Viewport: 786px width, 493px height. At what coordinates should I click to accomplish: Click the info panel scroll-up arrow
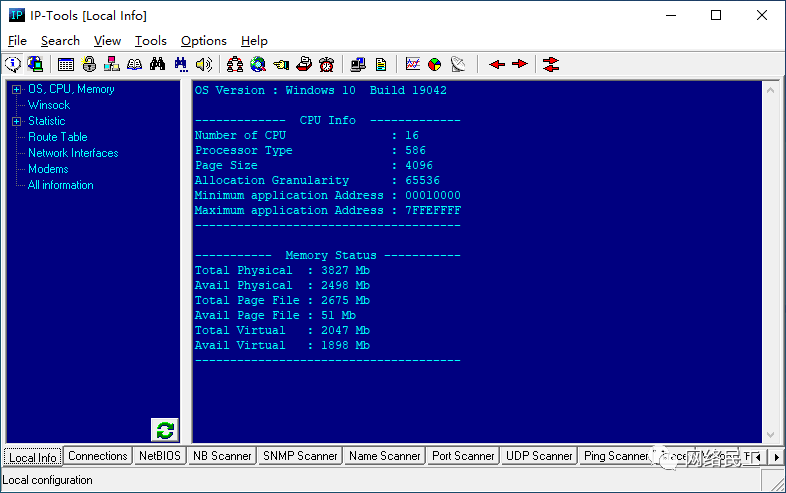[x=770, y=90]
